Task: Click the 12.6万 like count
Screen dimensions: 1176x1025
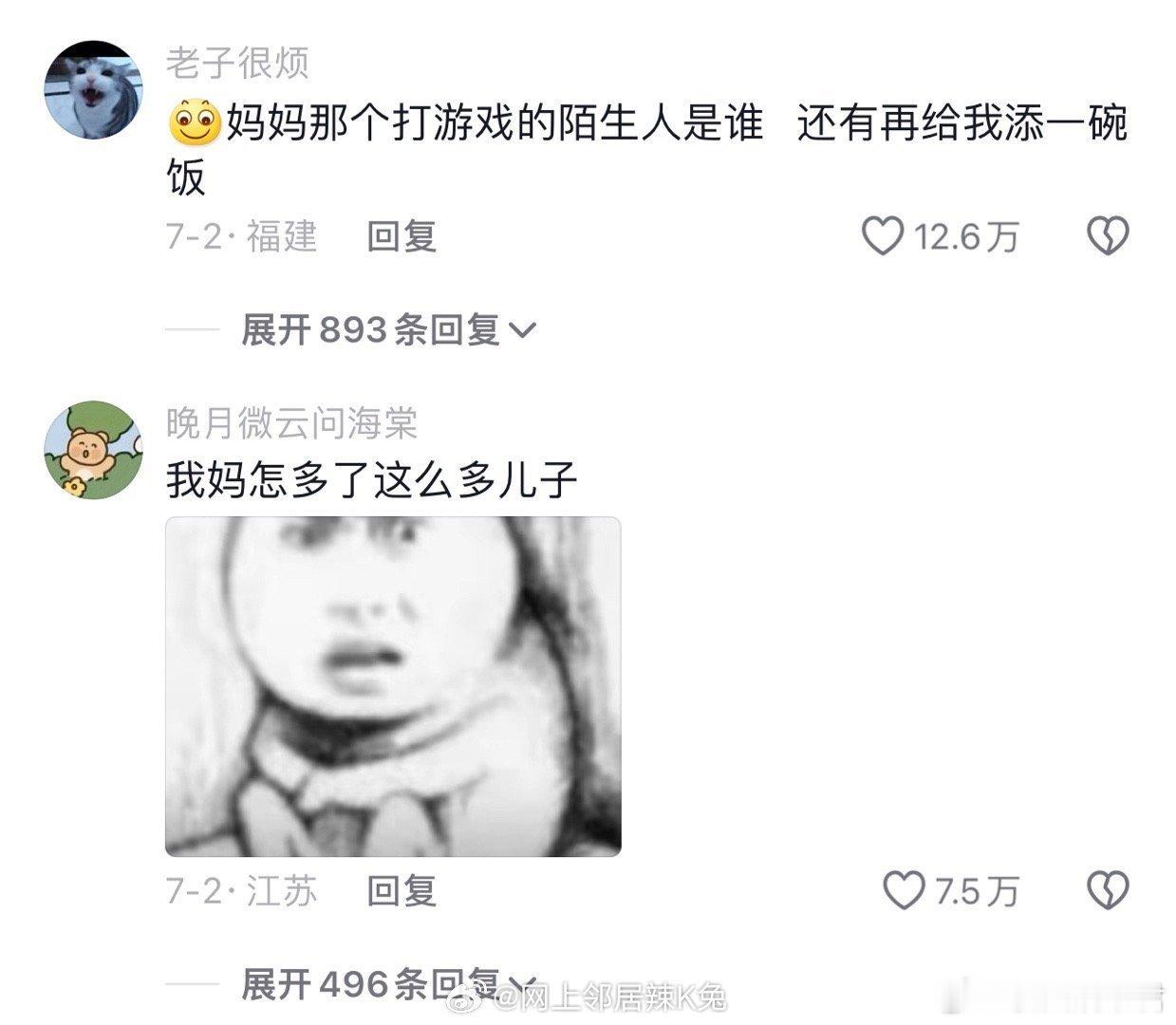Action: [x=966, y=236]
